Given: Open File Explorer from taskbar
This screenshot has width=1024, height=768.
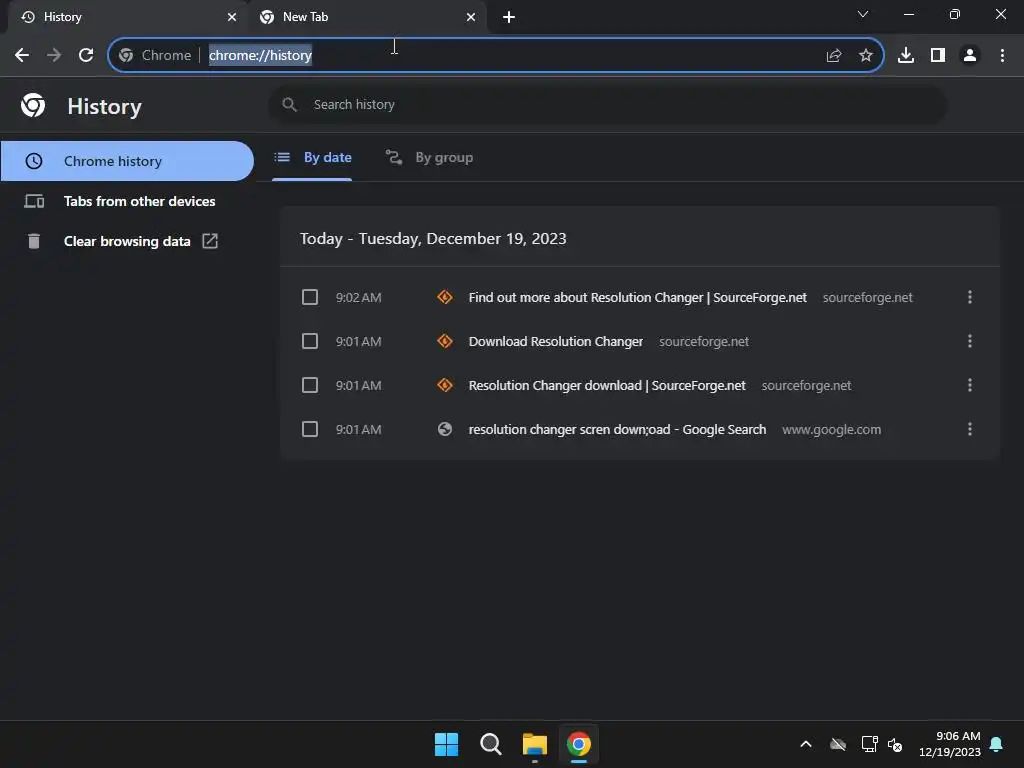Looking at the screenshot, I should click(x=534, y=744).
